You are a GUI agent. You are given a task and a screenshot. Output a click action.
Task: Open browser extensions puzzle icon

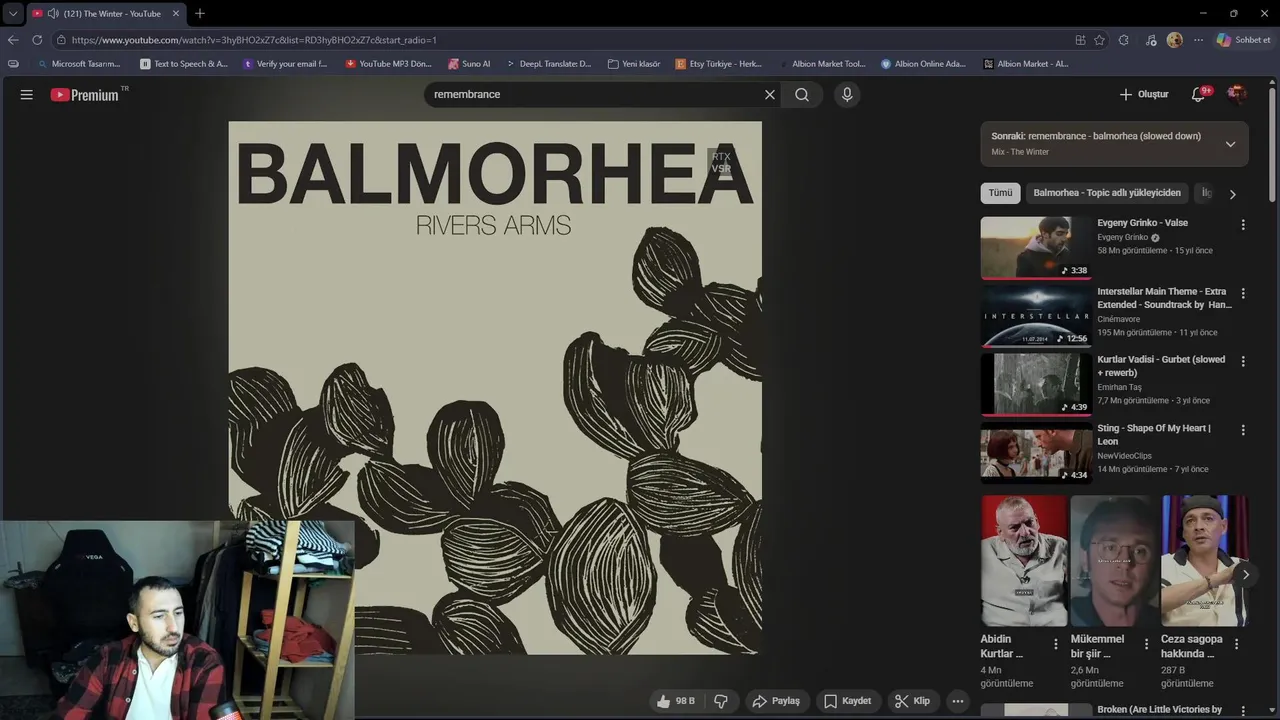tap(1124, 40)
